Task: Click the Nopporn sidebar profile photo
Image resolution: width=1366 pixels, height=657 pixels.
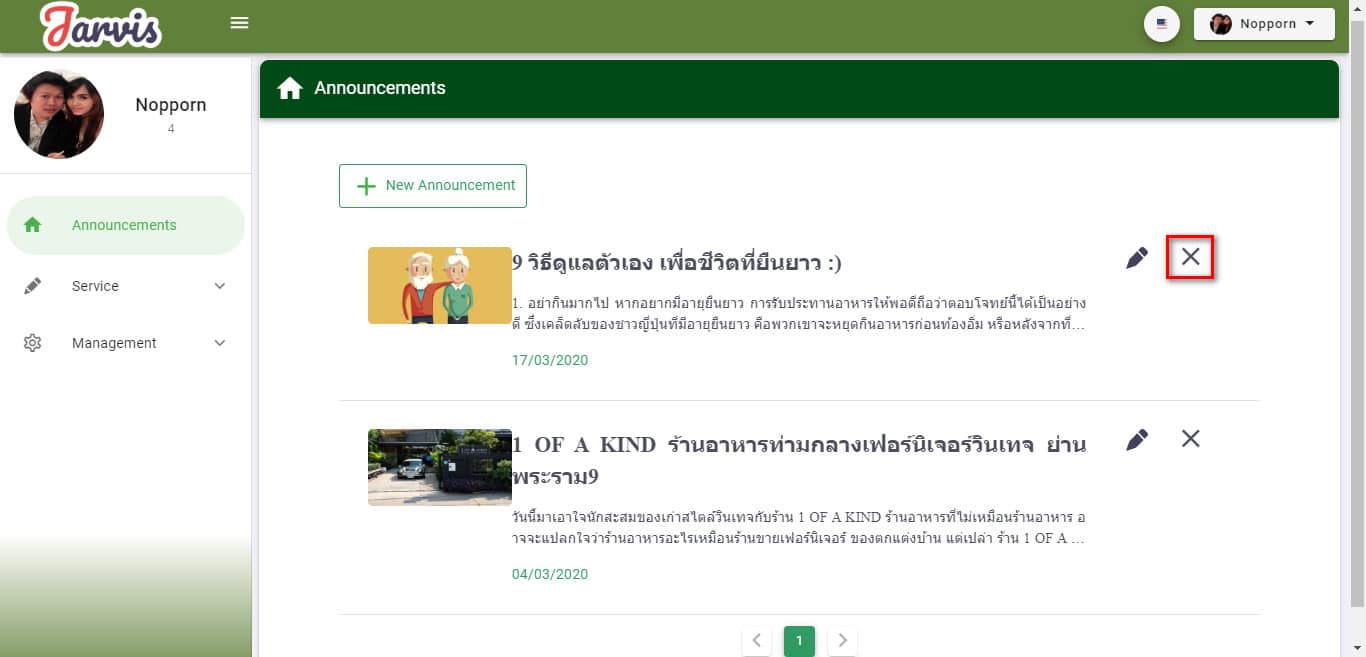Action: tap(59, 114)
